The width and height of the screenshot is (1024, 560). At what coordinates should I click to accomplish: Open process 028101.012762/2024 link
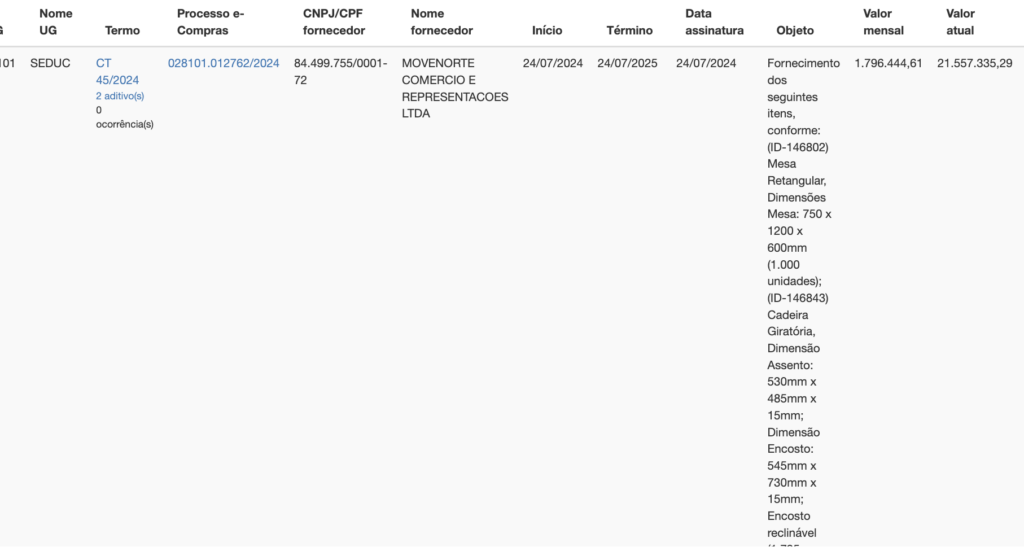pos(223,63)
